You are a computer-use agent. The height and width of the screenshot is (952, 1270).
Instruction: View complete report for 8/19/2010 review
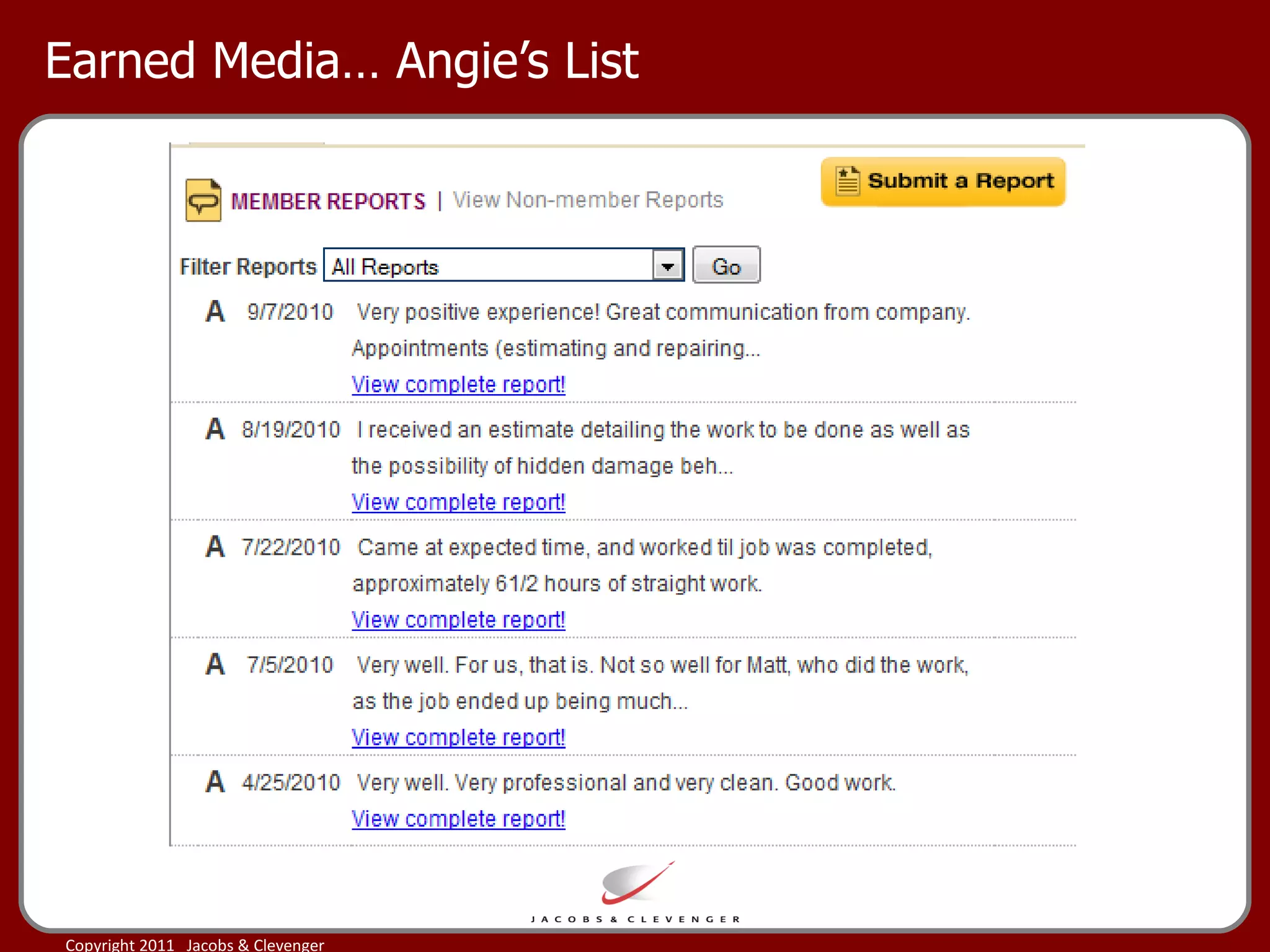tap(458, 503)
